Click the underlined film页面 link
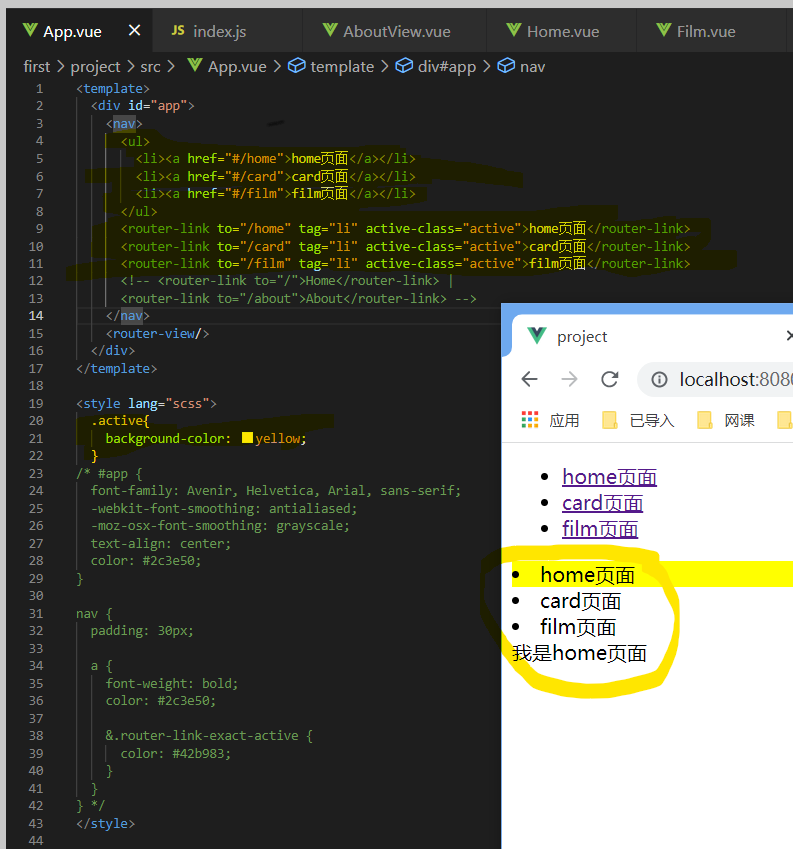The width and height of the screenshot is (793, 849). pyautogui.click(x=600, y=529)
